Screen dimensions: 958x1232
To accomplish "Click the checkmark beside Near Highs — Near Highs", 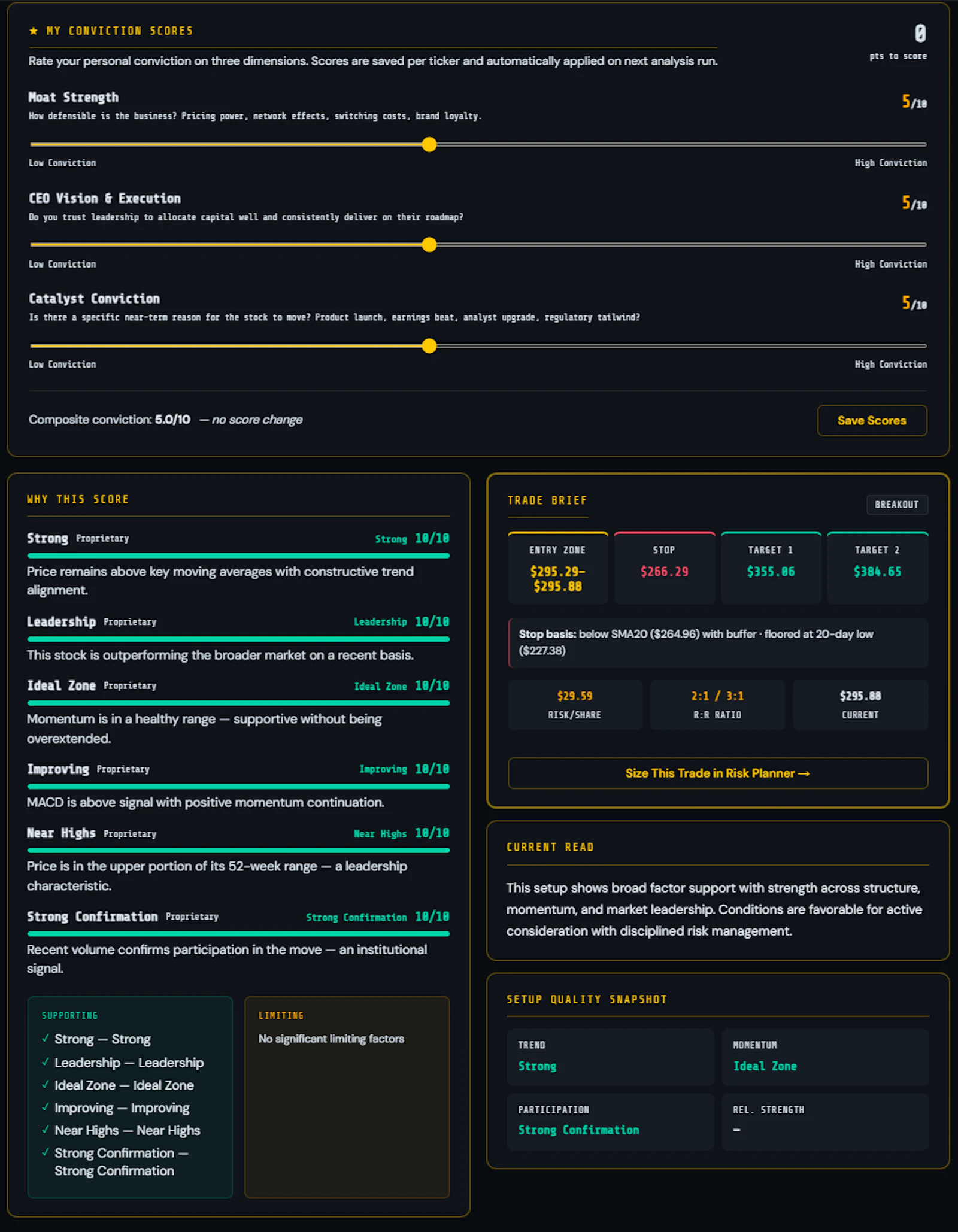I will (46, 1130).
